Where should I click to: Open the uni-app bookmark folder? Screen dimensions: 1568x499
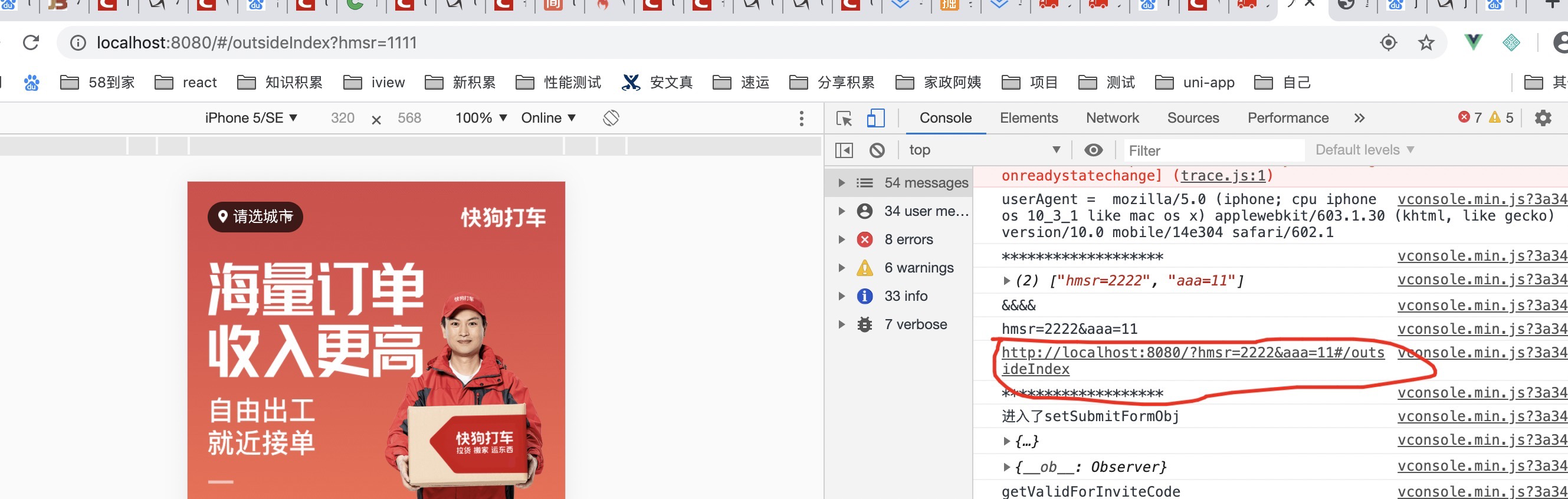[1195, 82]
